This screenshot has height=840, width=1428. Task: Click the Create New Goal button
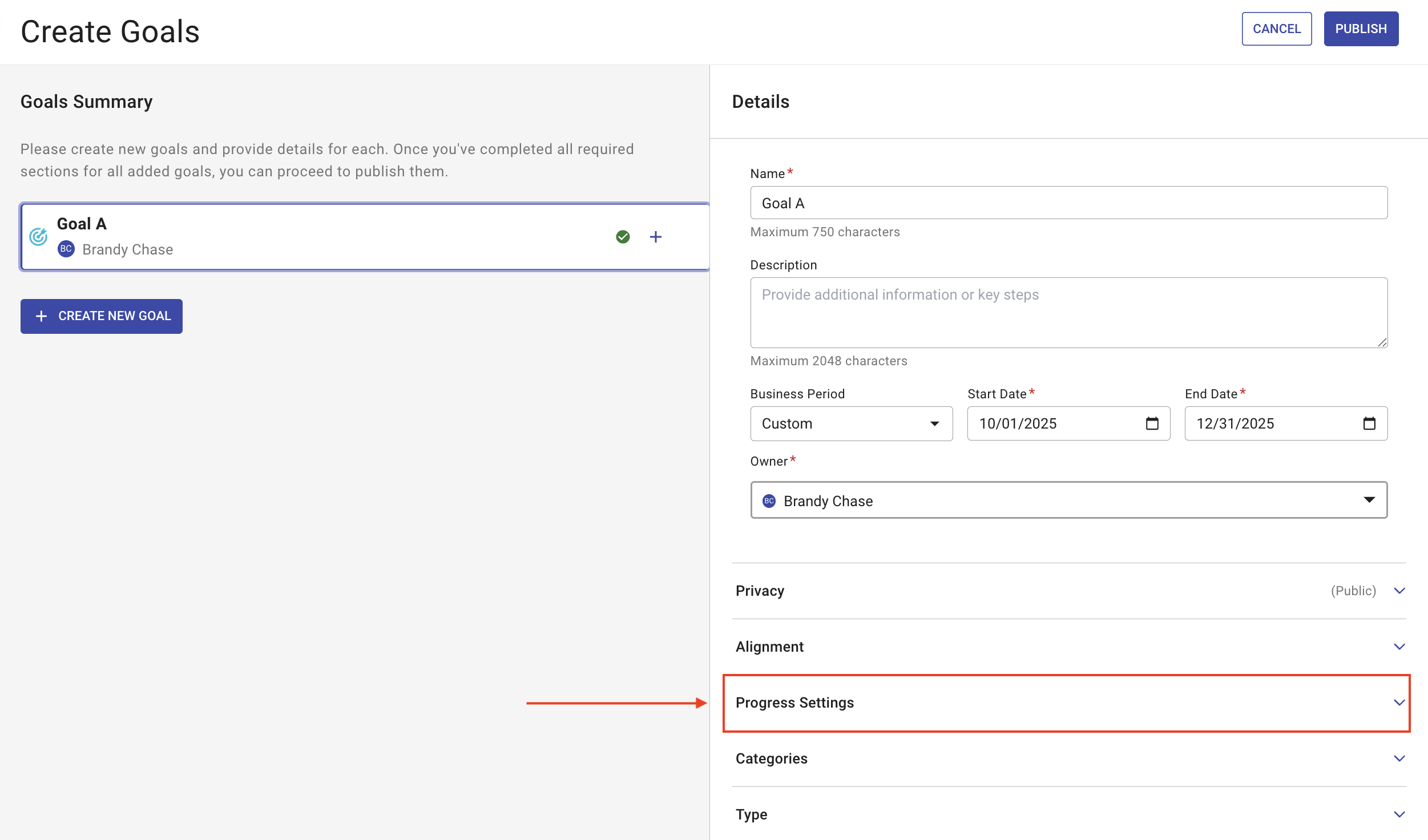tap(102, 316)
